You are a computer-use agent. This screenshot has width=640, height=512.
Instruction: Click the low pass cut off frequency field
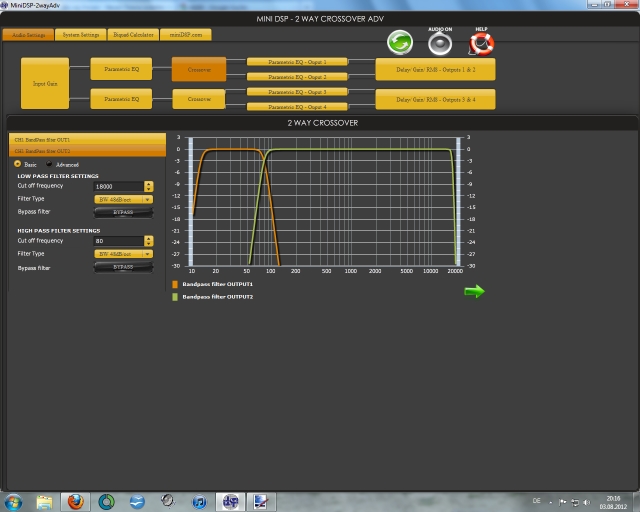click(119, 186)
